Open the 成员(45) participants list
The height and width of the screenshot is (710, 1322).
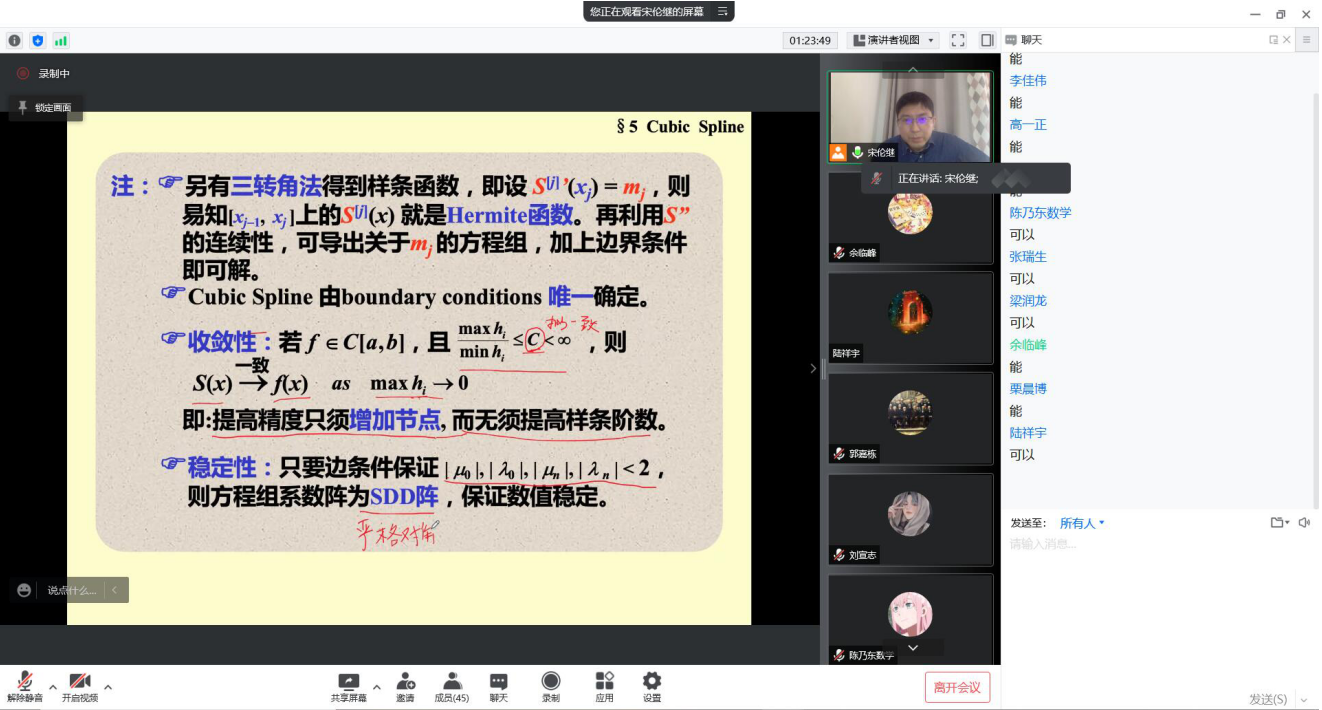[452, 687]
